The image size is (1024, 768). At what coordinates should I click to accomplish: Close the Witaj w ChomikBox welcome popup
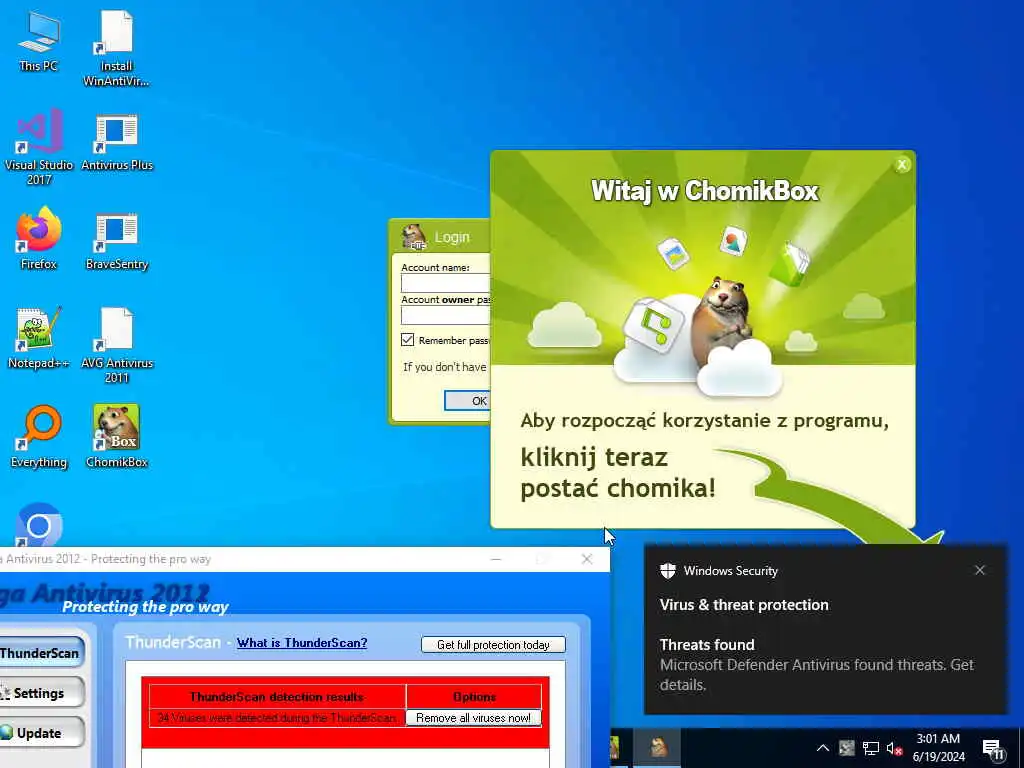[x=902, y=165]
